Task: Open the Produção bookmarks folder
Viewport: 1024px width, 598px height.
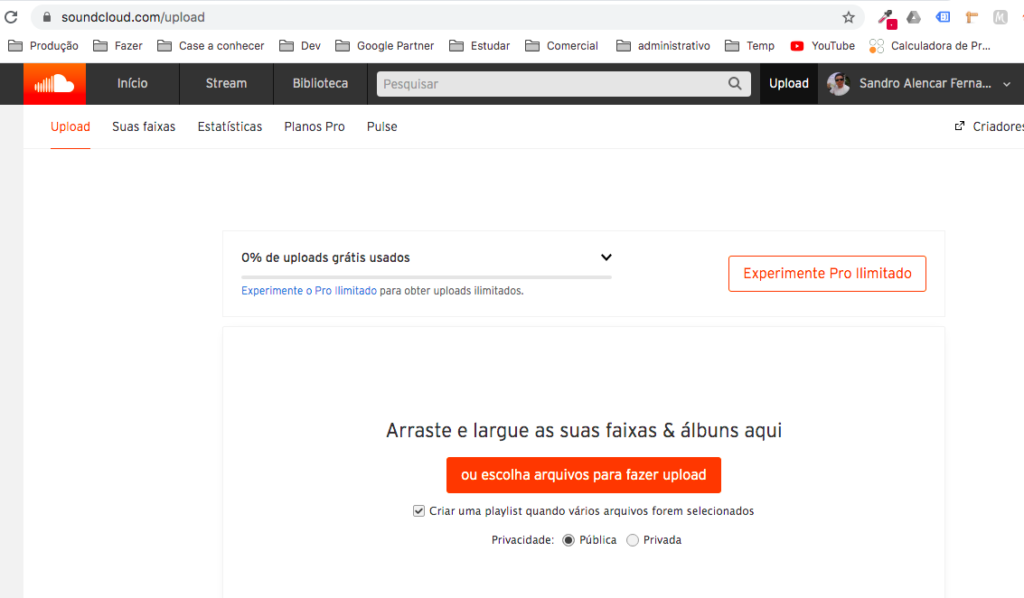Action: pos(44,45)
